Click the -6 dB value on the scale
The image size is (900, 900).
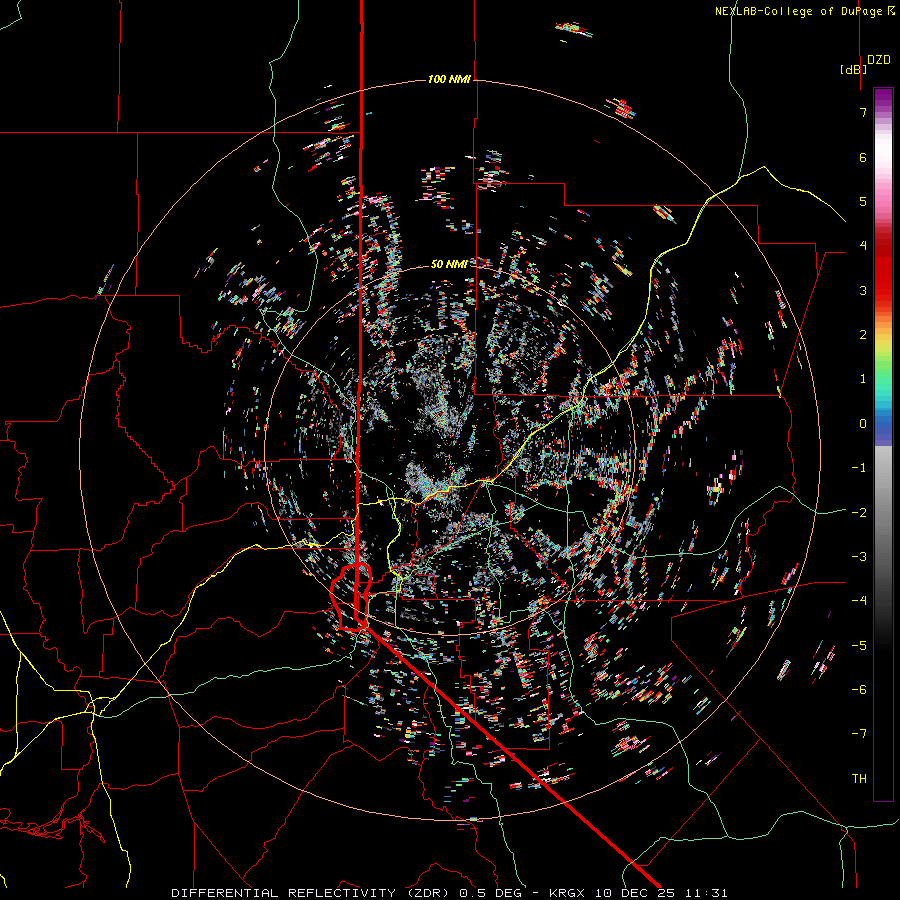click(859, 689)
